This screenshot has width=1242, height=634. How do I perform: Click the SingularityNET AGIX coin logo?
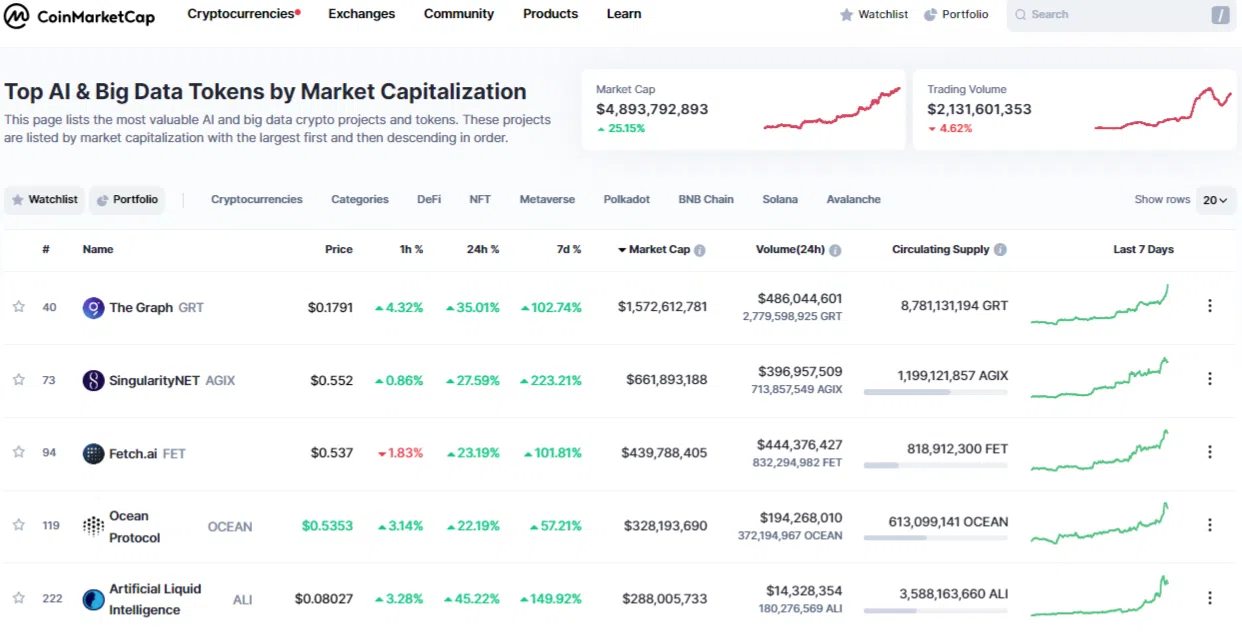(93, 380)
